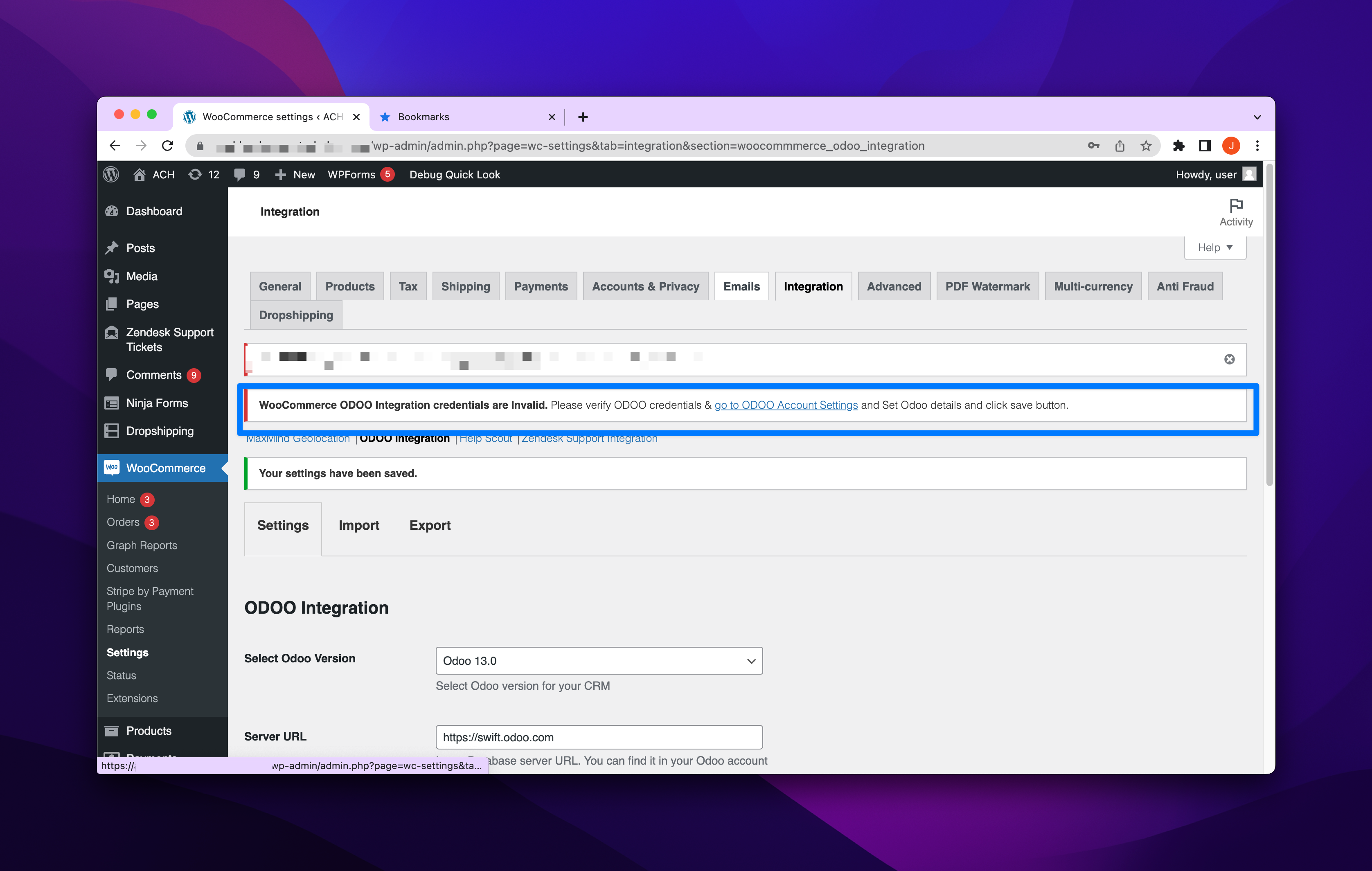Image resolution: width=1372 pixels, height=871 pixels.
Task: Bookmark this page with star icon
Action: (1146, 146)
